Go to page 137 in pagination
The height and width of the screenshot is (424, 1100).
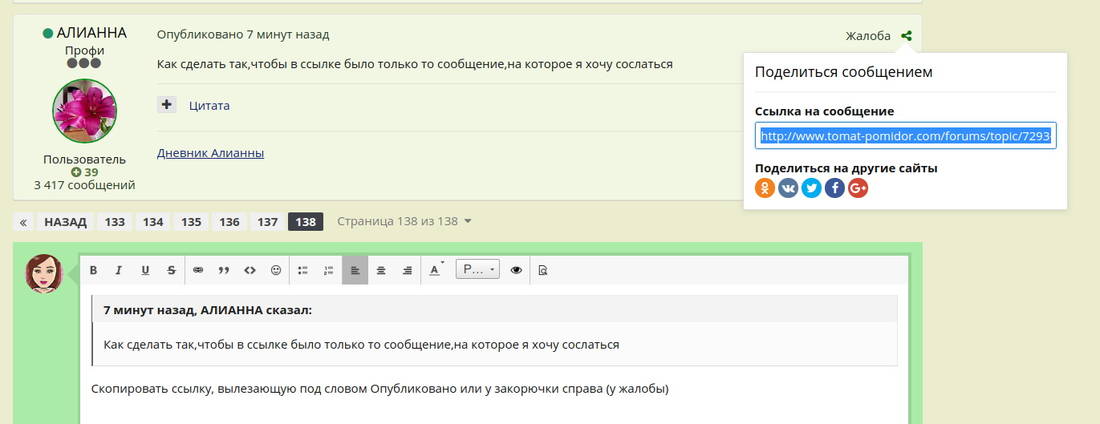click(x=266, y=222)
